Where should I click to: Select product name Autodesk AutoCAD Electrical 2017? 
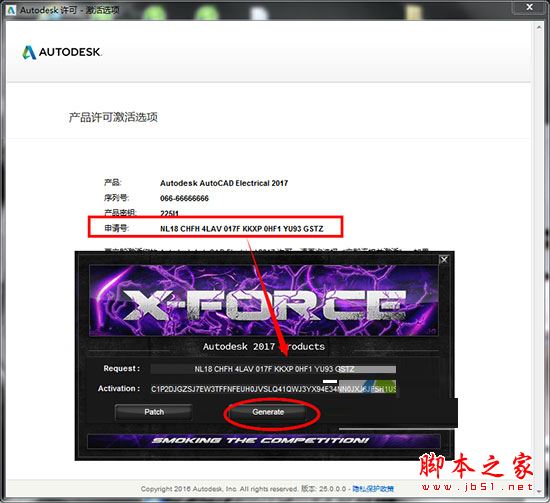[x=224, y=183]
